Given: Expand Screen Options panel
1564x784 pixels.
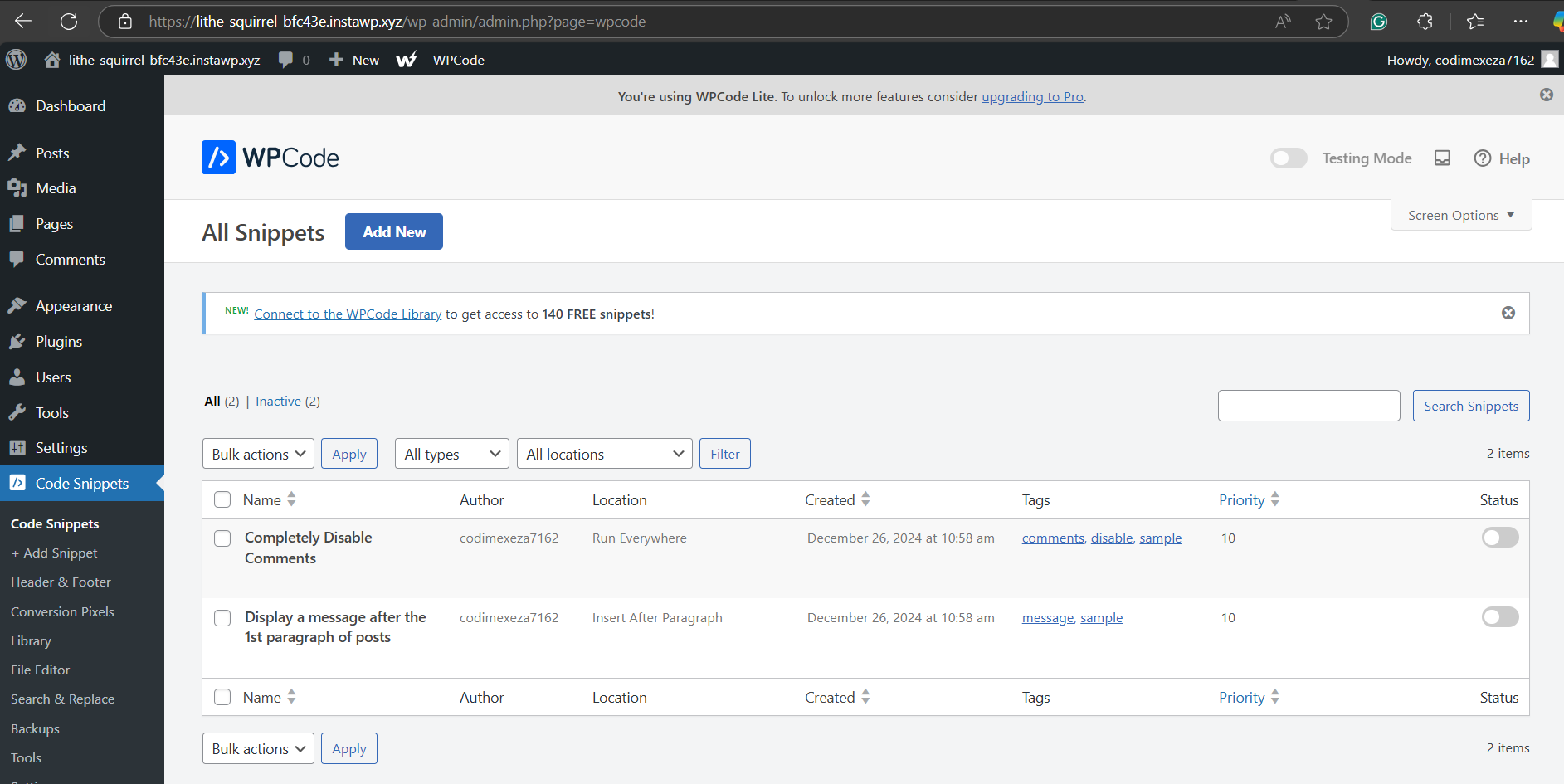Looking at the screenshot, I should 1461,215.
